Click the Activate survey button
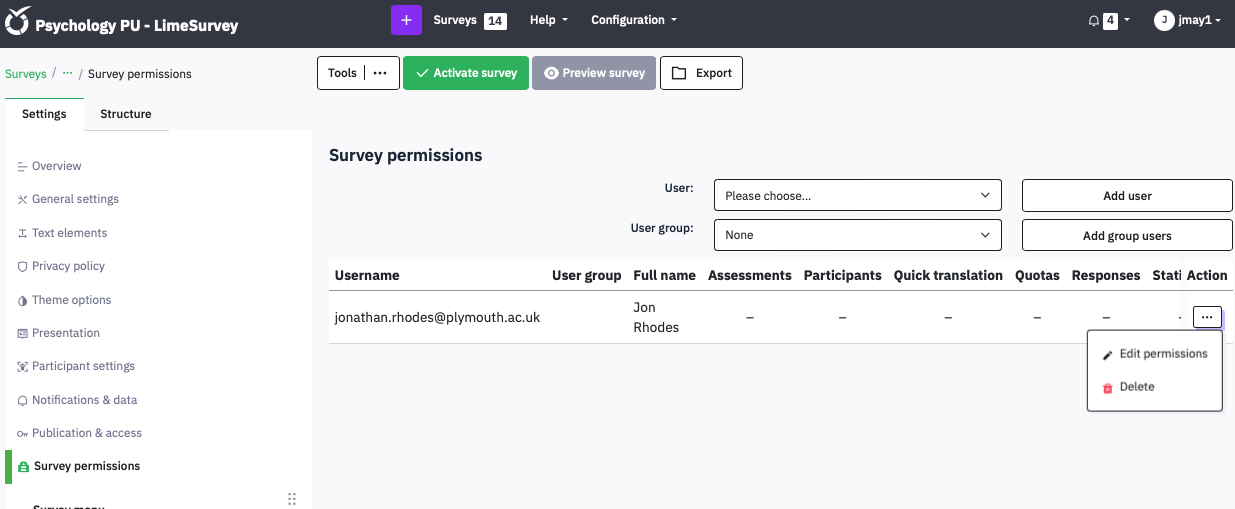The image size is (1235, 509). (466, 73)
